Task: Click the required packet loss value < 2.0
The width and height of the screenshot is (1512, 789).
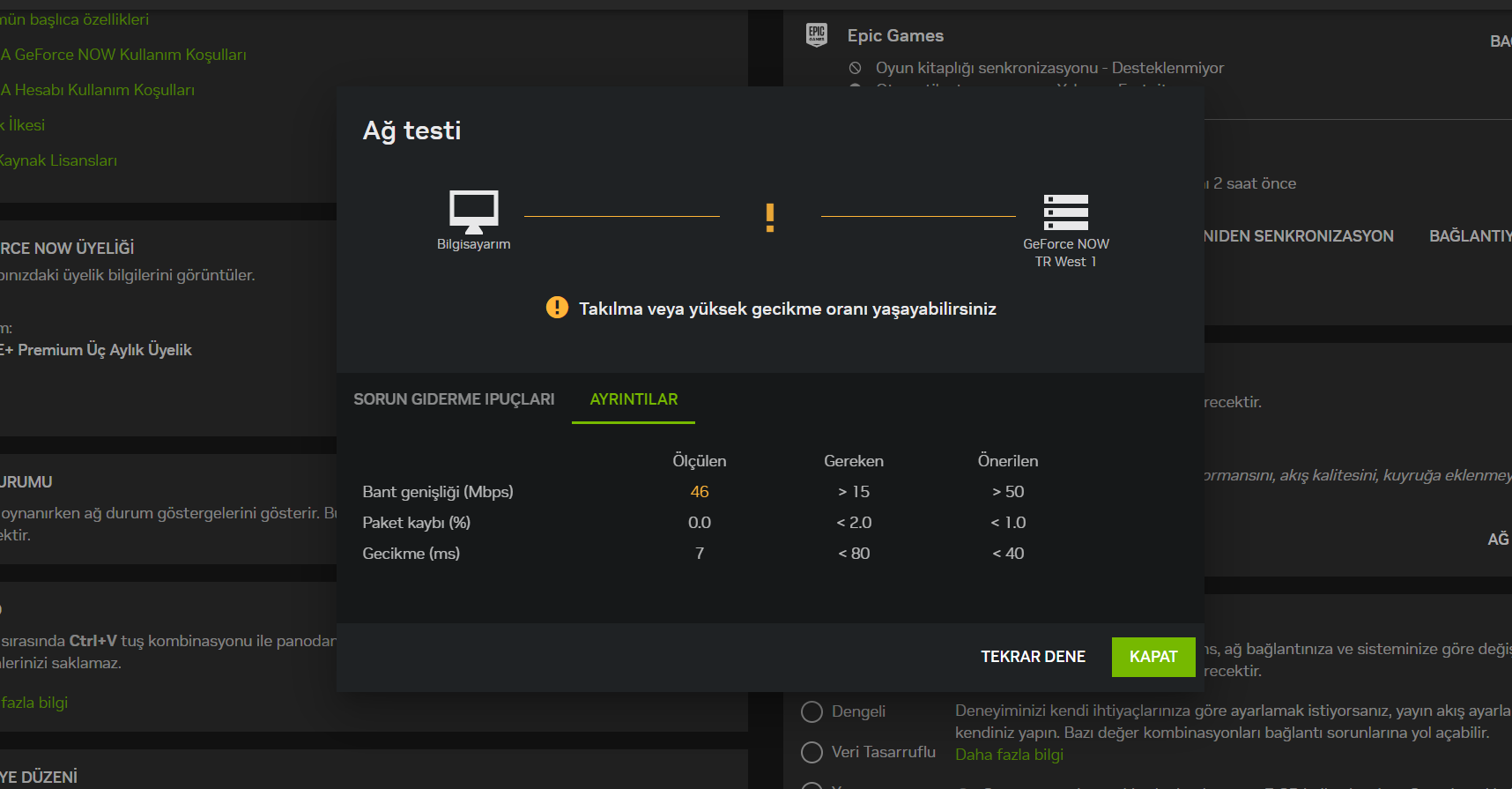Action: (x=854, y=523)
